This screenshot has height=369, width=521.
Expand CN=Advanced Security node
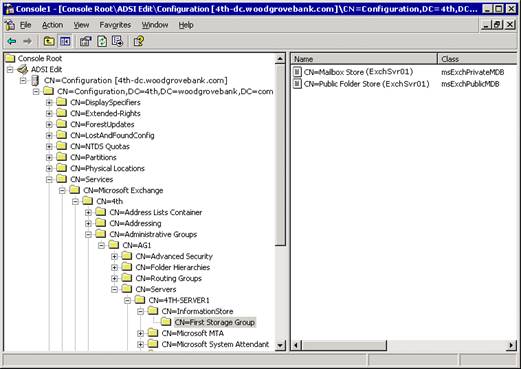[x=114, y=257]
